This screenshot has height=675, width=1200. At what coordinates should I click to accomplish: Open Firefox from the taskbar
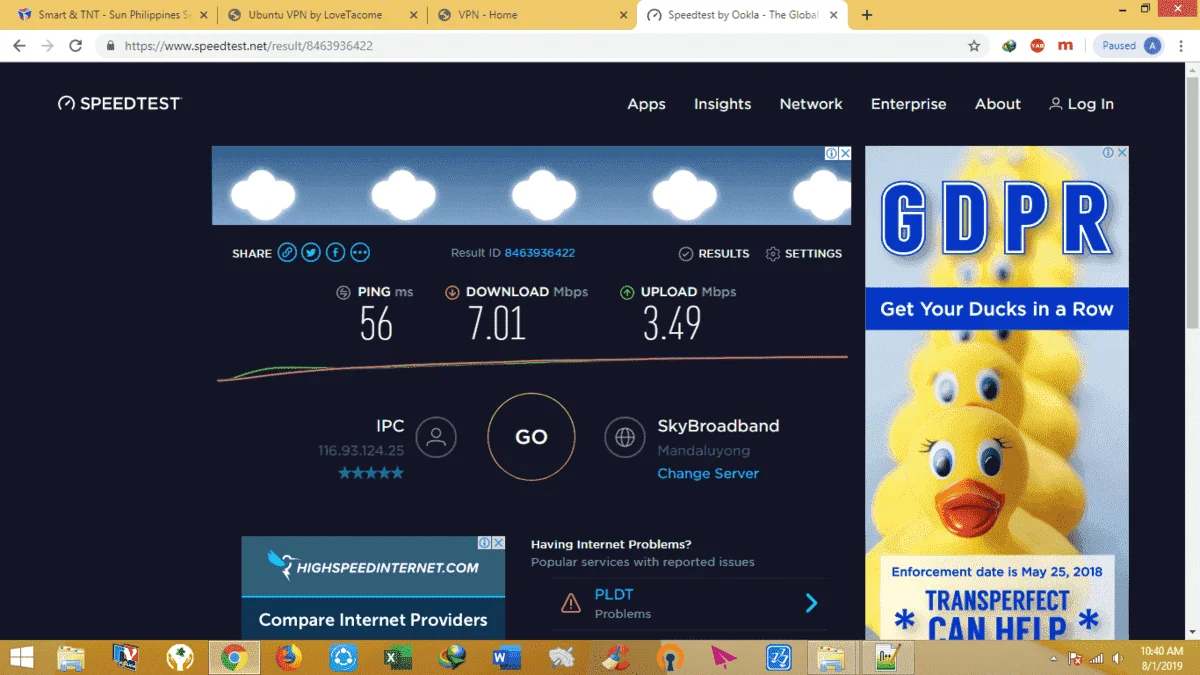click(289, 657)
